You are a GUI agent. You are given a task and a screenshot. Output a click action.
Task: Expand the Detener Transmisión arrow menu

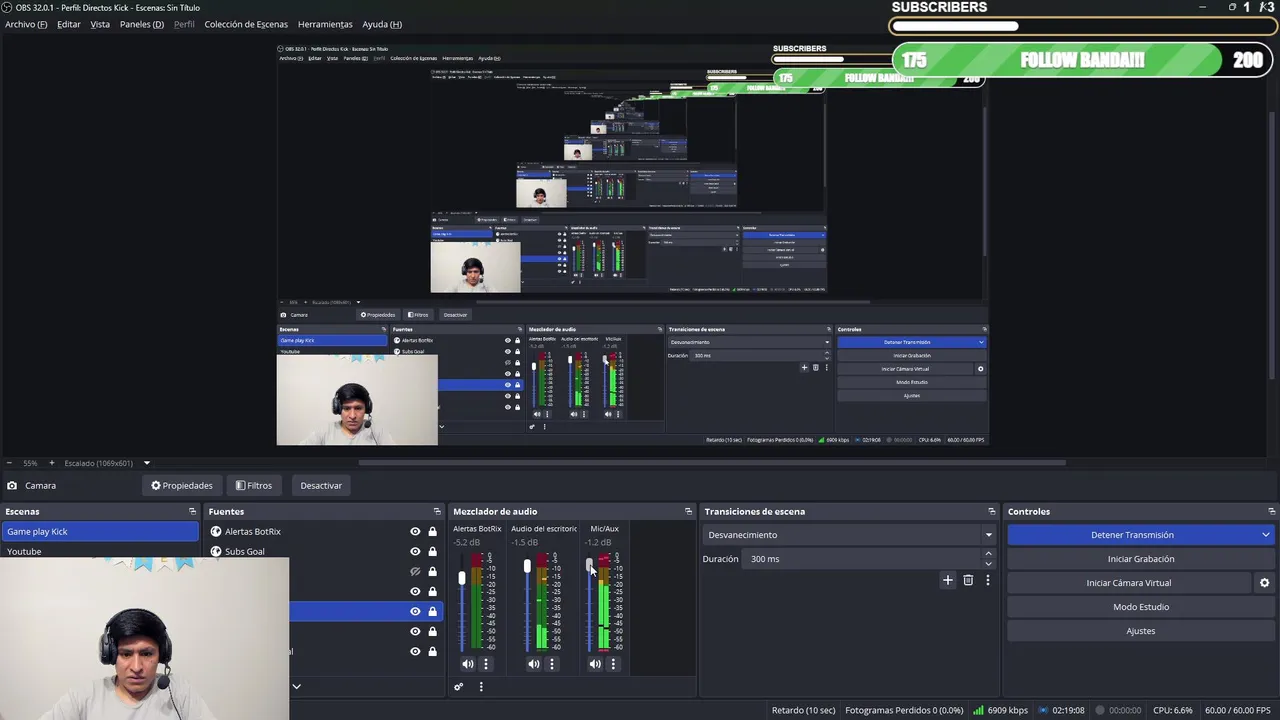(1265, 535)
